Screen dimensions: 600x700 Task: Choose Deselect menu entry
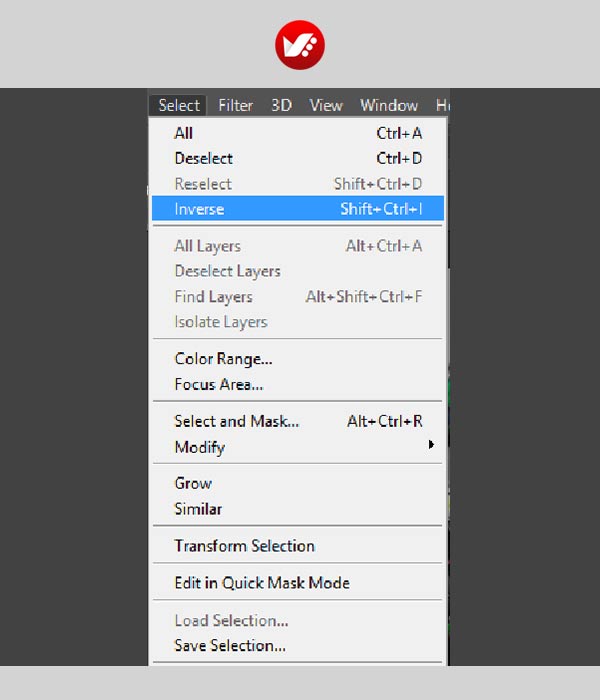tap(298, 158)
